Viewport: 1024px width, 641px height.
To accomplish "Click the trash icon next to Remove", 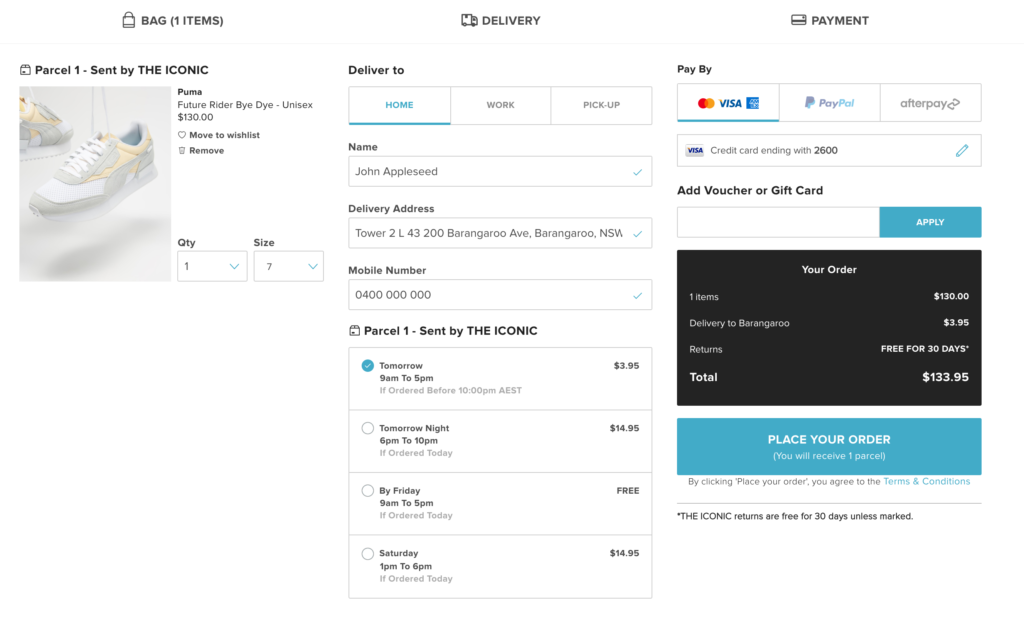I will (182, 151).
